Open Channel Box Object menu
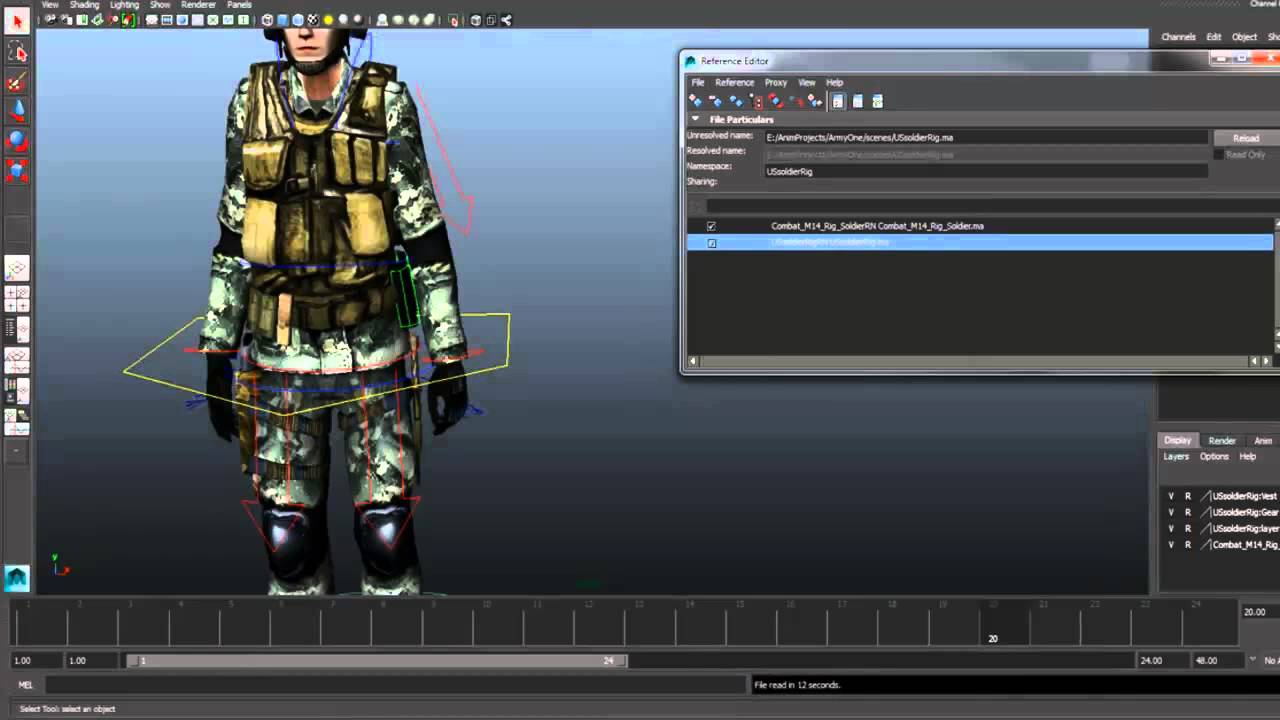1280x720 pixels. (x=1244, y=37)
